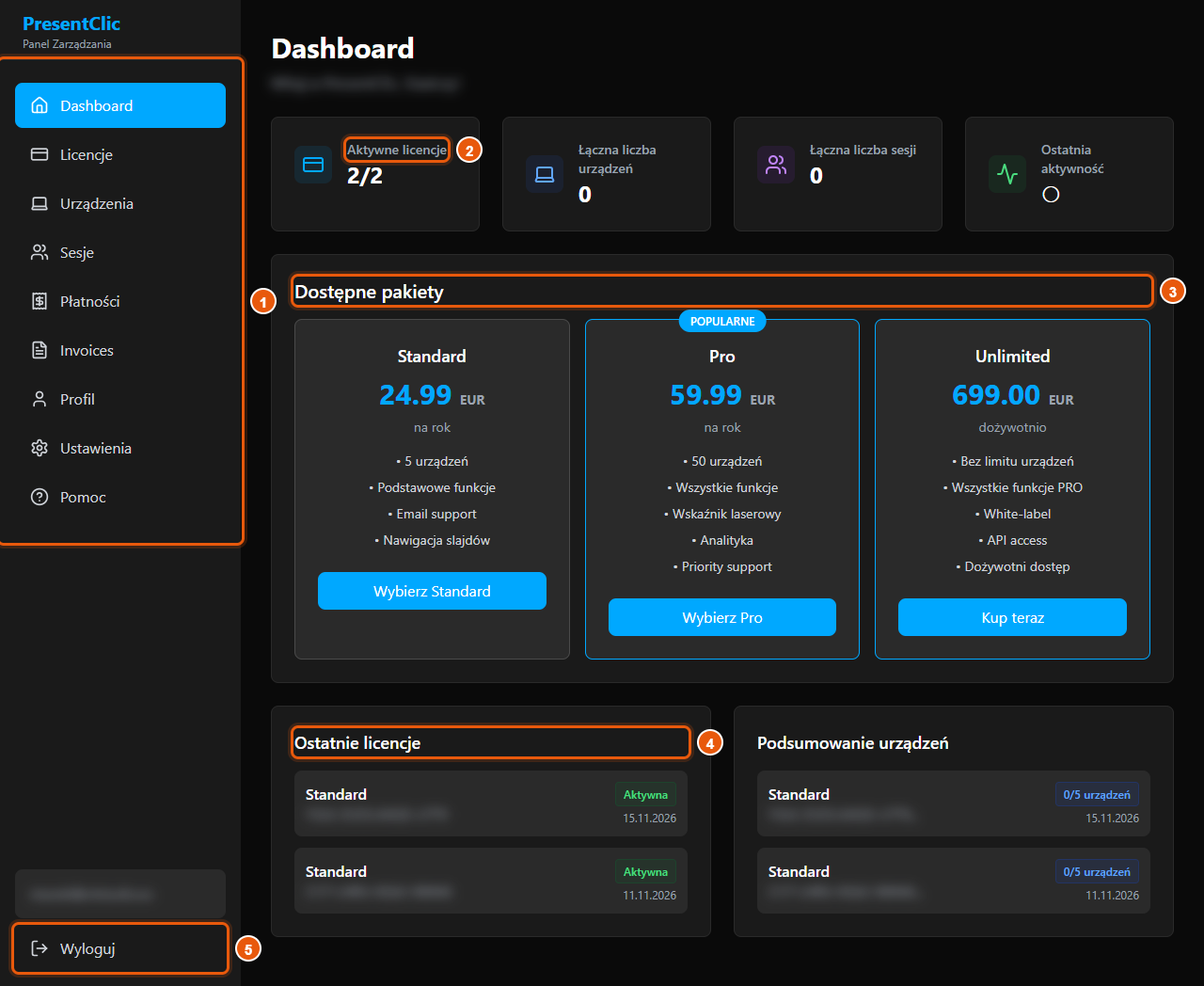Click the Invoices document icon in sidebar
Screen dimensions: 1204x986
click(x=40, y=350)
